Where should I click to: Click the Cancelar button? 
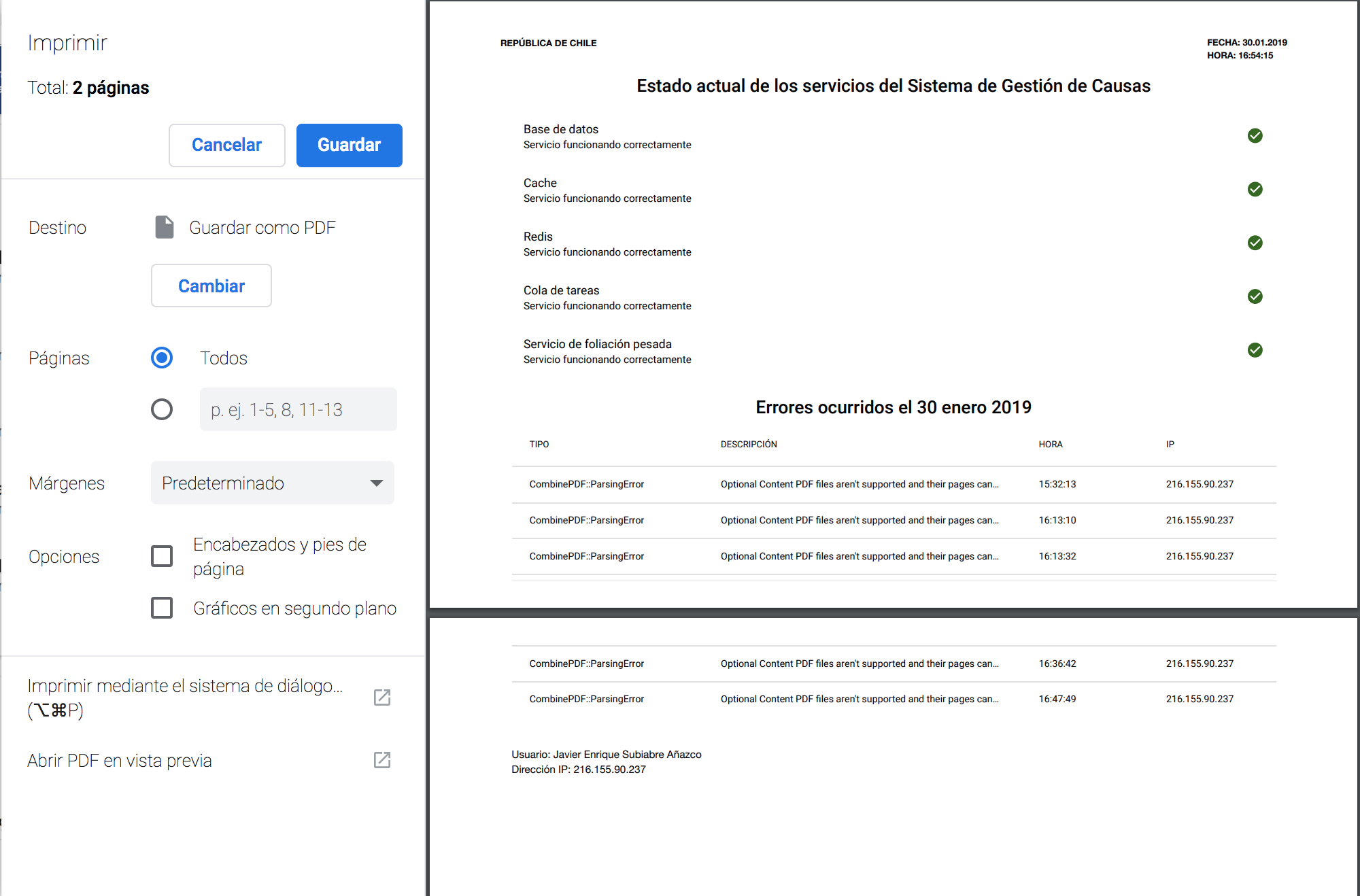coord(226,145)
